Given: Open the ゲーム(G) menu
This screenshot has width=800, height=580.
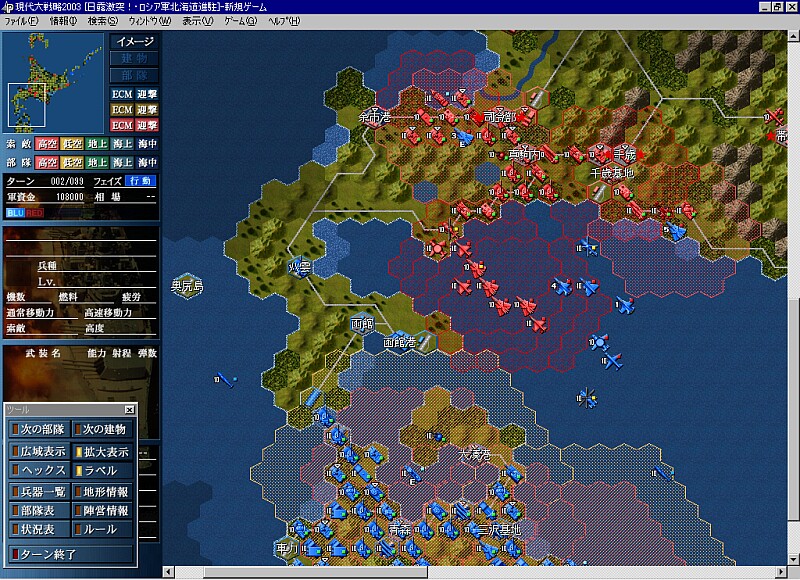Looking at the screenshot, I should [x=240, y=21].
